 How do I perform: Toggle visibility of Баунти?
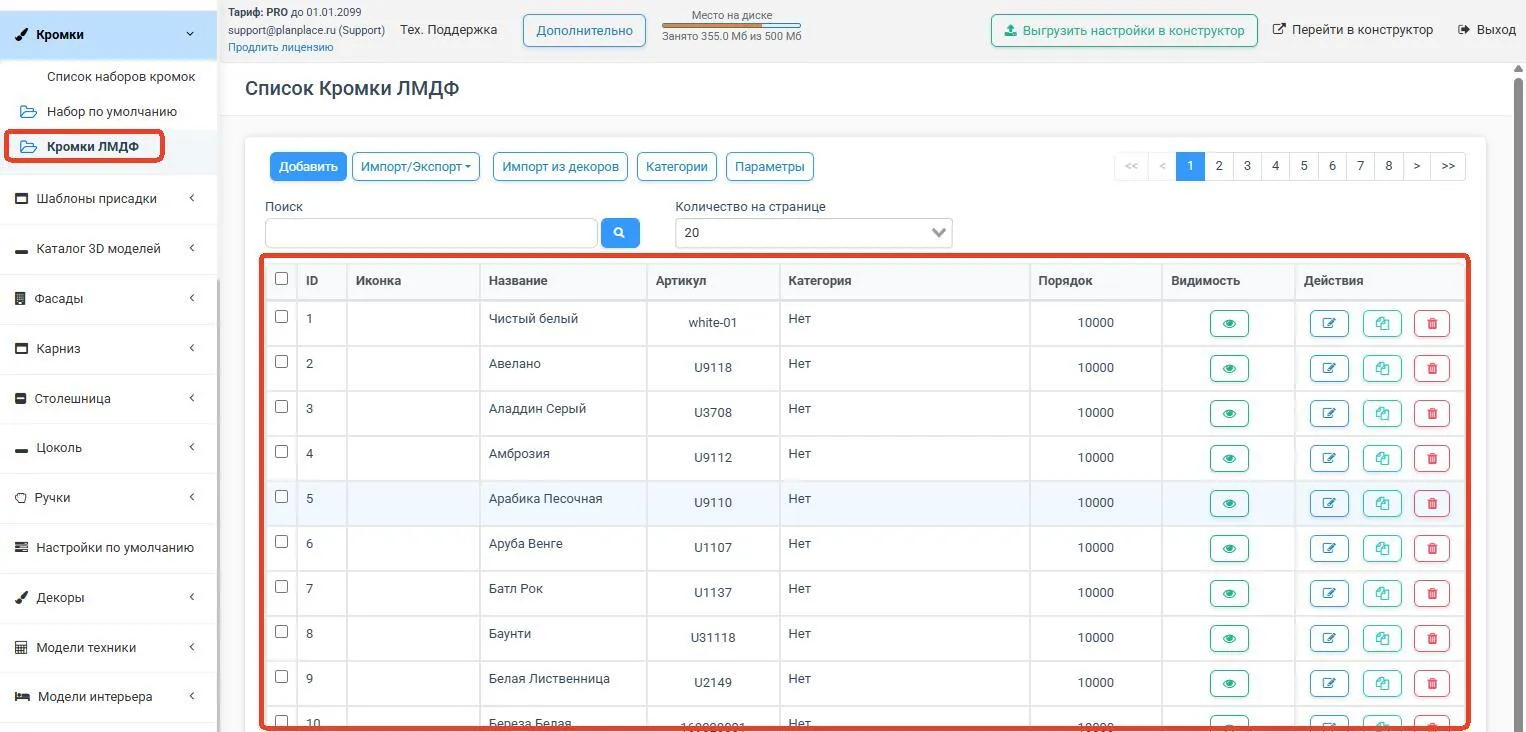click(1229, 638)
